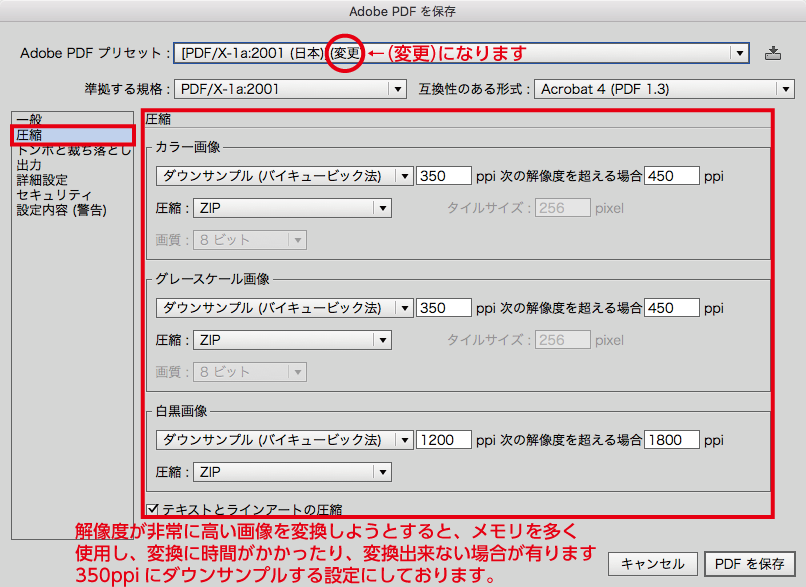Click the PDF を保存 button

coord(749,564)
